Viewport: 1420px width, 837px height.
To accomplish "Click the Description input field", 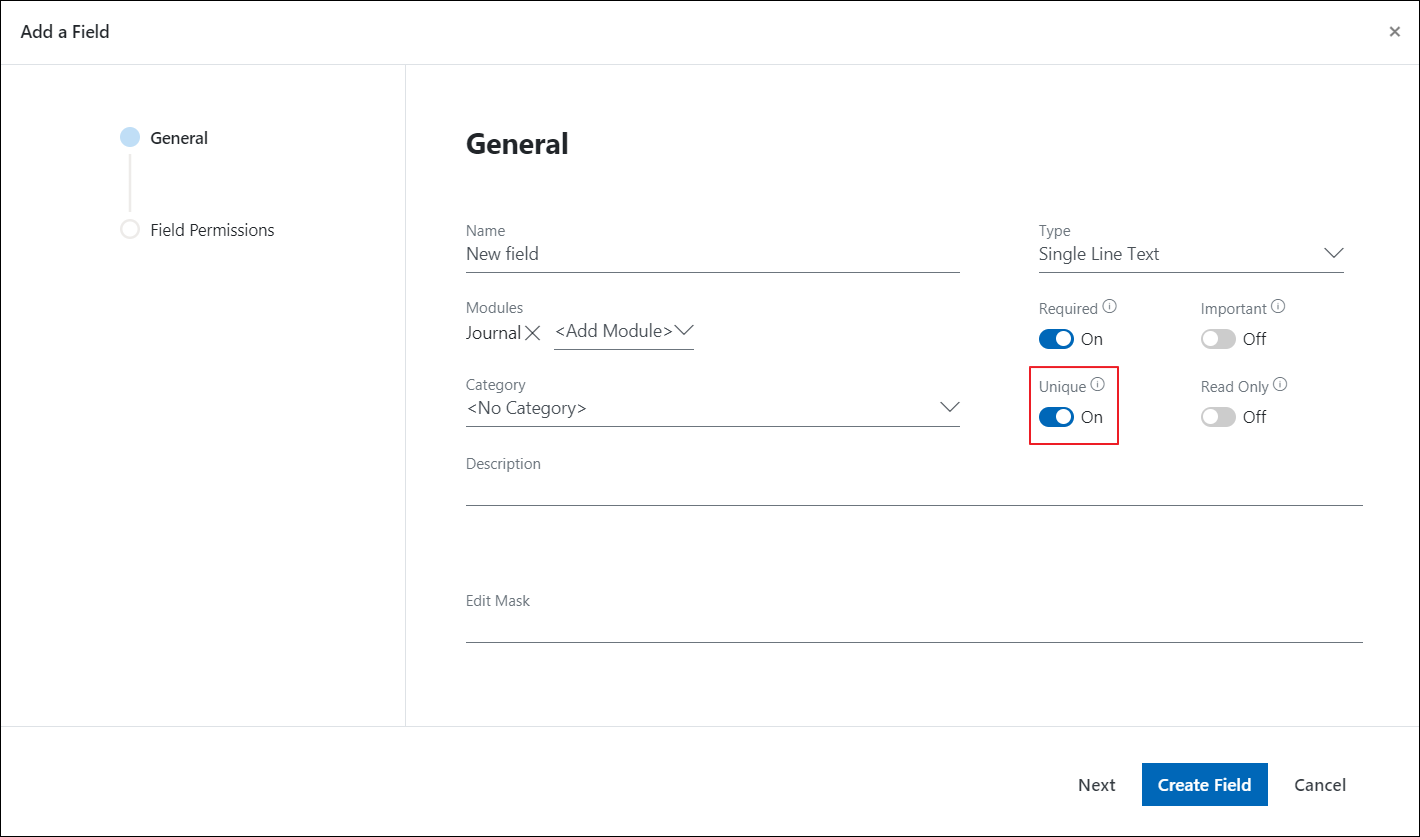I will coord(914,490).
